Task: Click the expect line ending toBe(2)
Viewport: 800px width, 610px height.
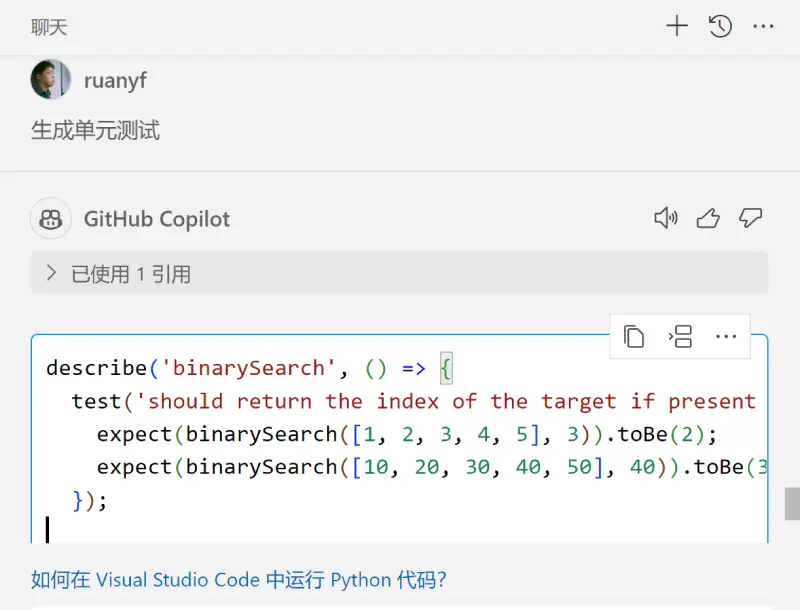Action: click(407, 434)
